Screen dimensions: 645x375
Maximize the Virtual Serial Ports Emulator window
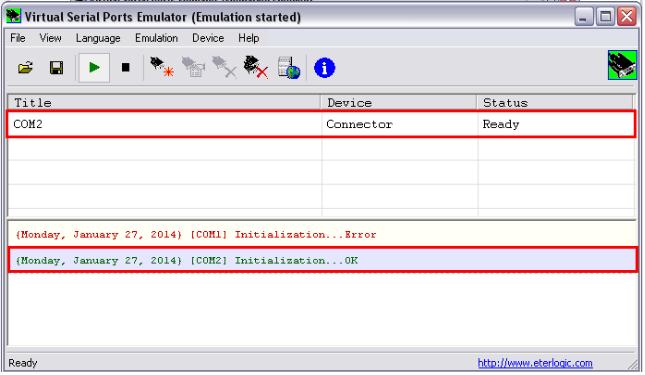coord(605,16)
